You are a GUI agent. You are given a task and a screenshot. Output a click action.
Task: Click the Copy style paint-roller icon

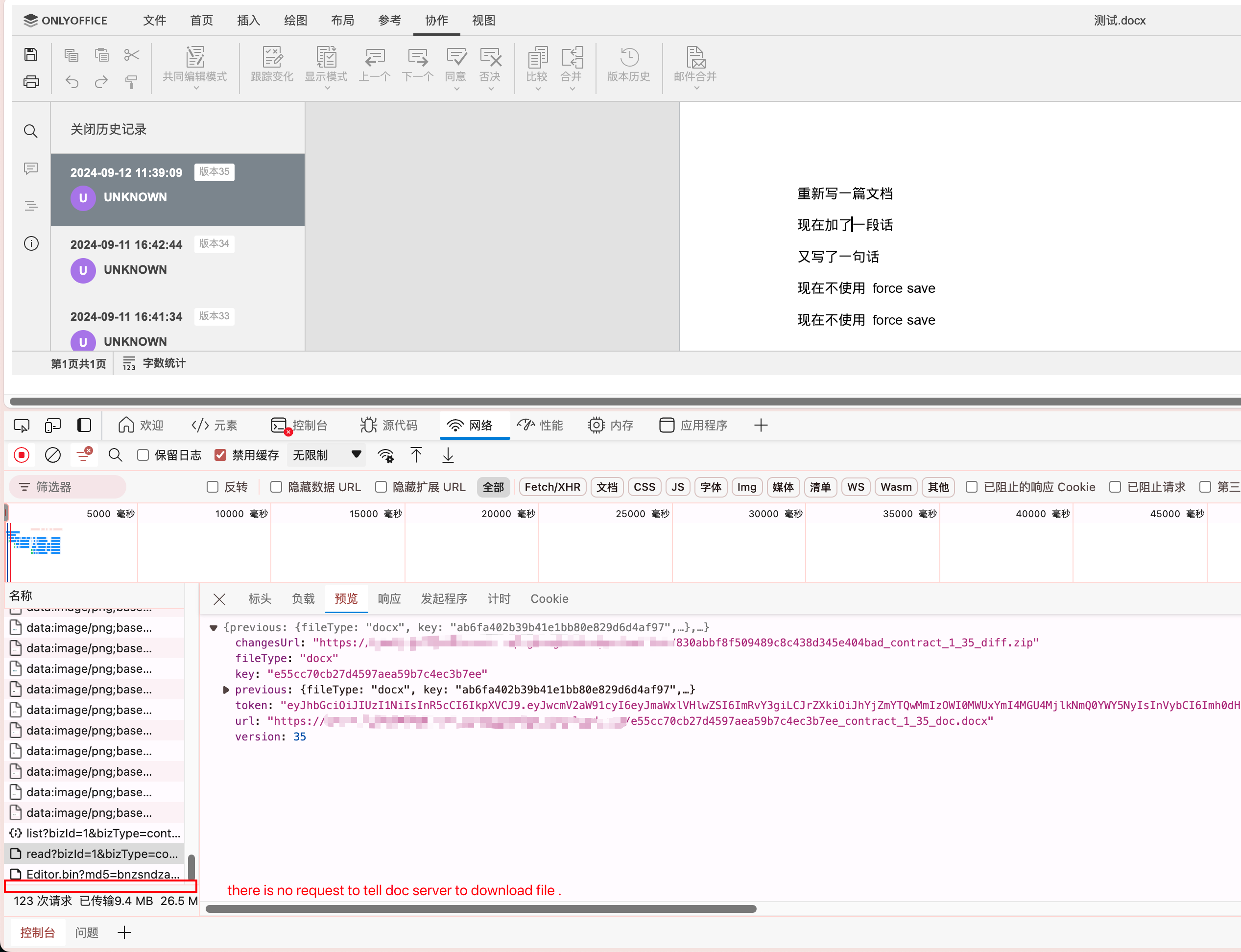coord(131,82)
